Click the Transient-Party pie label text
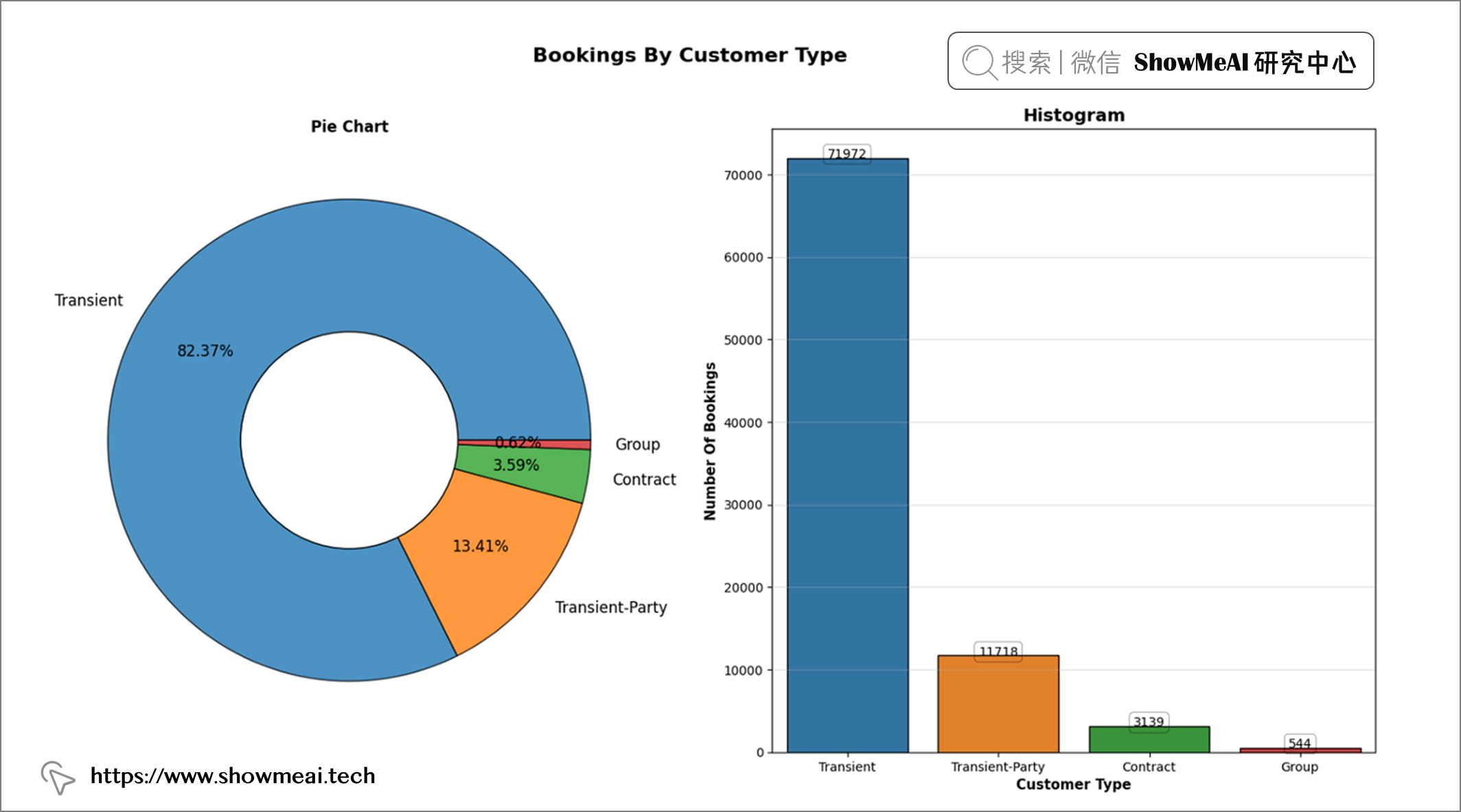Image resolution: width=1461 pixels, height=812 pixels. (x=611, y=607)
